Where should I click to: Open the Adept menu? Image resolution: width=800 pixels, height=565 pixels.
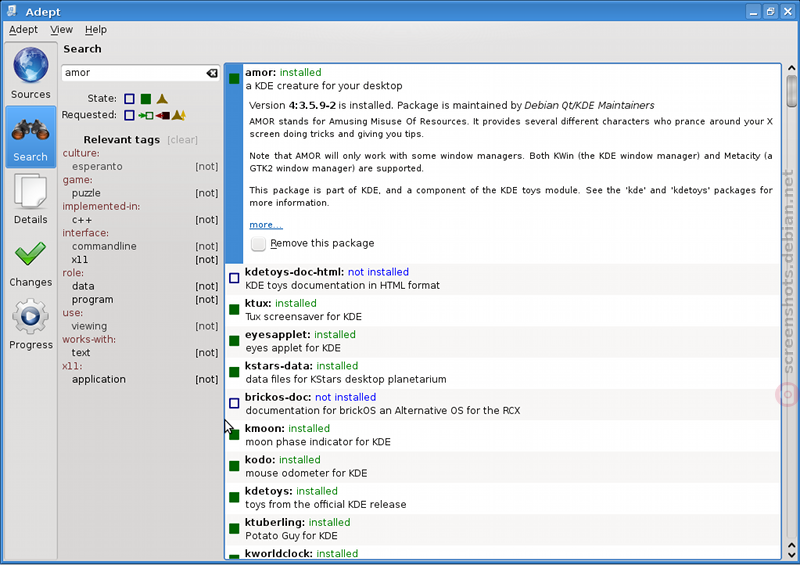23,30
